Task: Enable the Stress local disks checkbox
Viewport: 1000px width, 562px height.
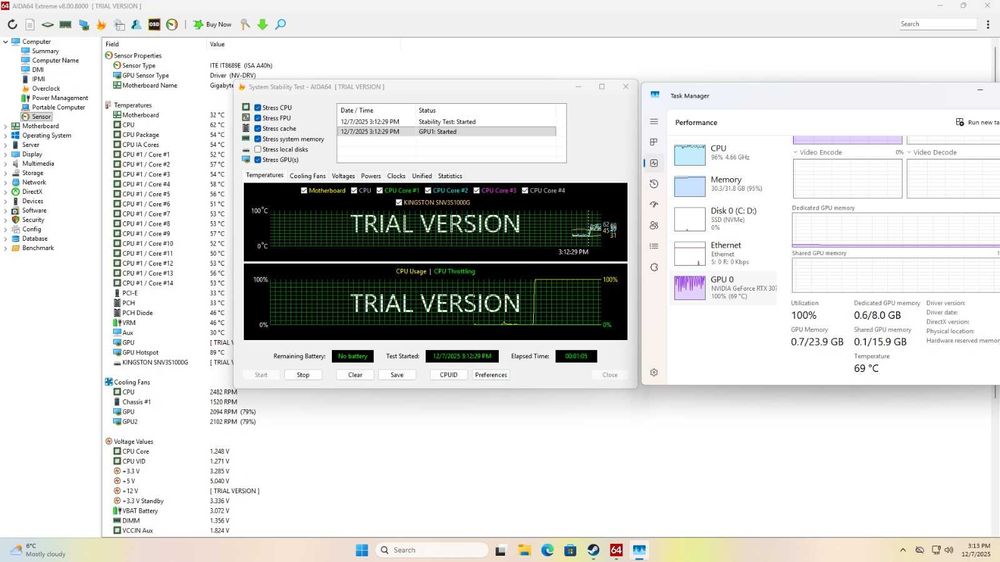Action: pos(258,149)
